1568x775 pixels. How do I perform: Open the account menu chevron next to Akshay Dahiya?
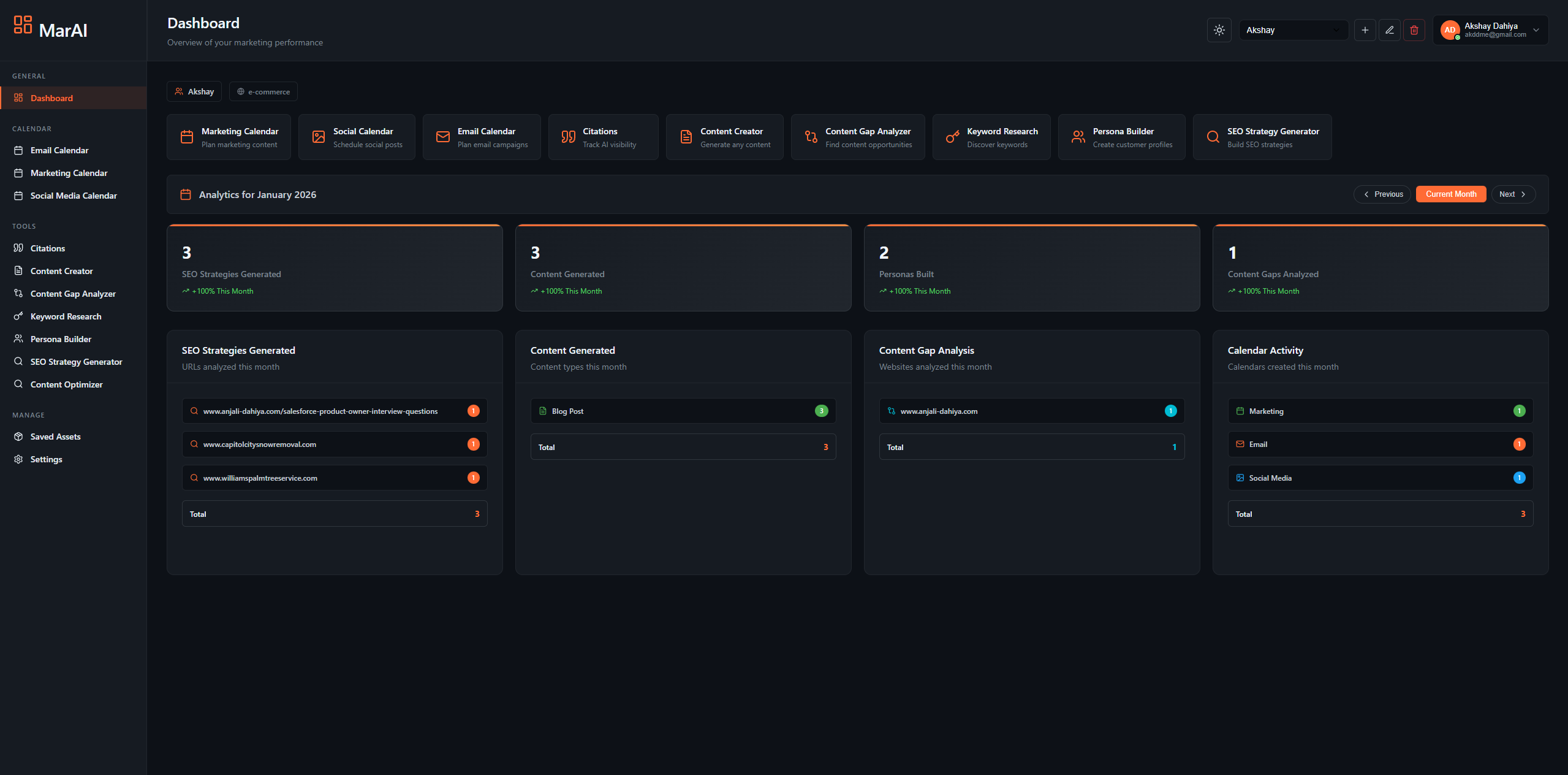1536,29
